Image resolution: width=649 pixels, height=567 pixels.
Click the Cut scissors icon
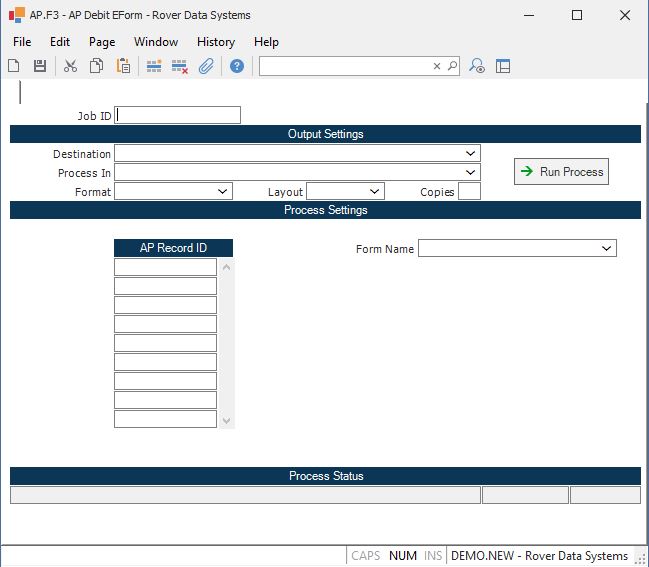click(70, 66)
